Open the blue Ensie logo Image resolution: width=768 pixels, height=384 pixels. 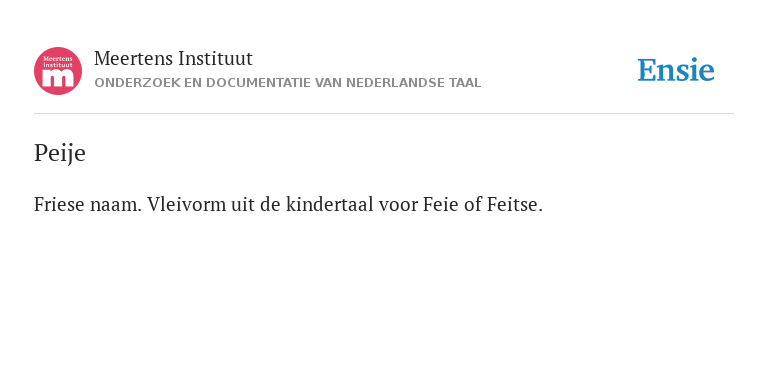(676, 70)
